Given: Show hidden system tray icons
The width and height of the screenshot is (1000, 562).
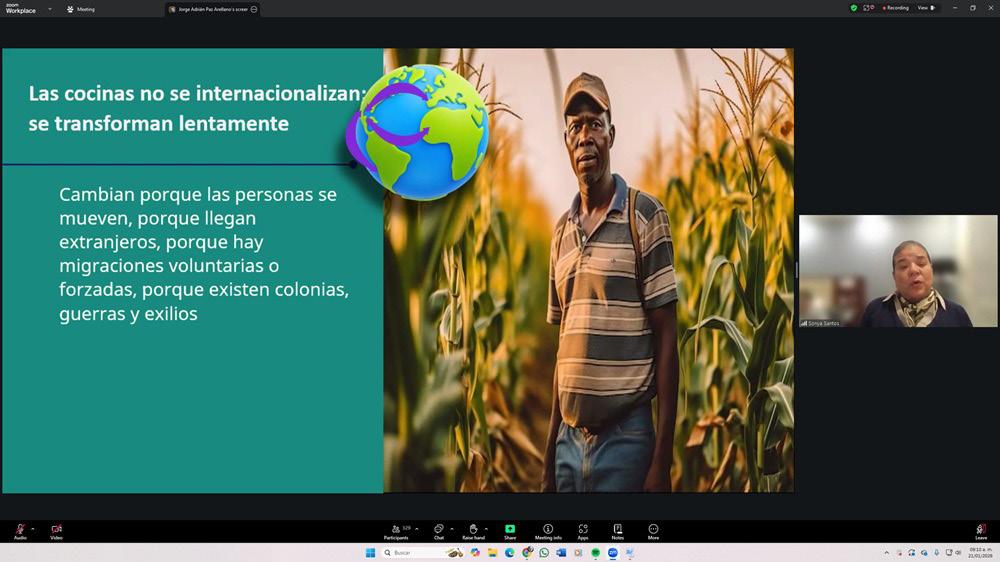Looking at the screenshot, I should [x=886, y=552].
